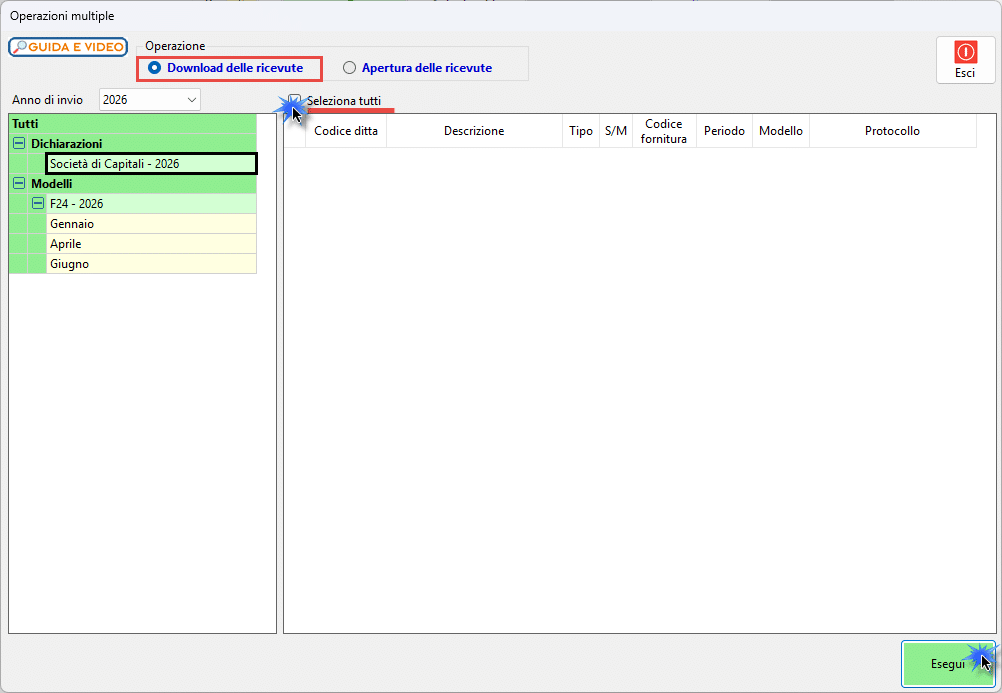Screen dimensions: 1002x693
Task: Open the Guida e Video help button
Action: [68, 47]
